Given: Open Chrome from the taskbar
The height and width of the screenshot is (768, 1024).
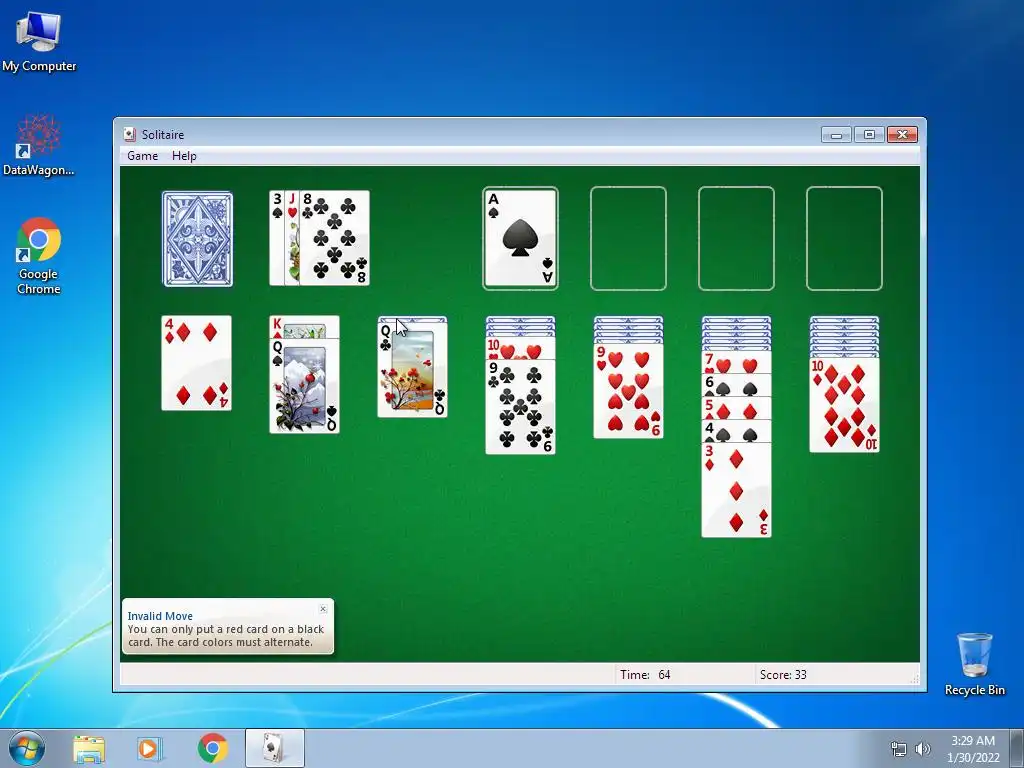Looking at the screenshot, I should point(212,748).
